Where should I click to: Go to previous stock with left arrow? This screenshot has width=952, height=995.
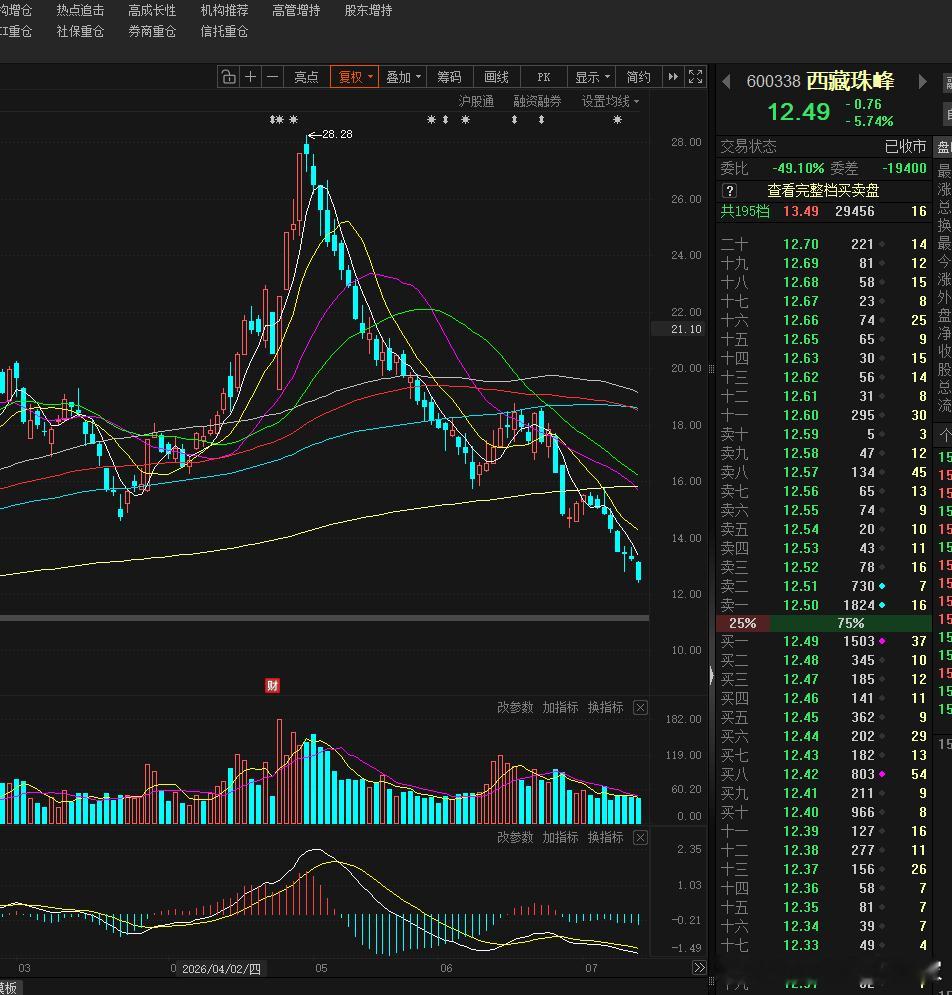(727, 82)
